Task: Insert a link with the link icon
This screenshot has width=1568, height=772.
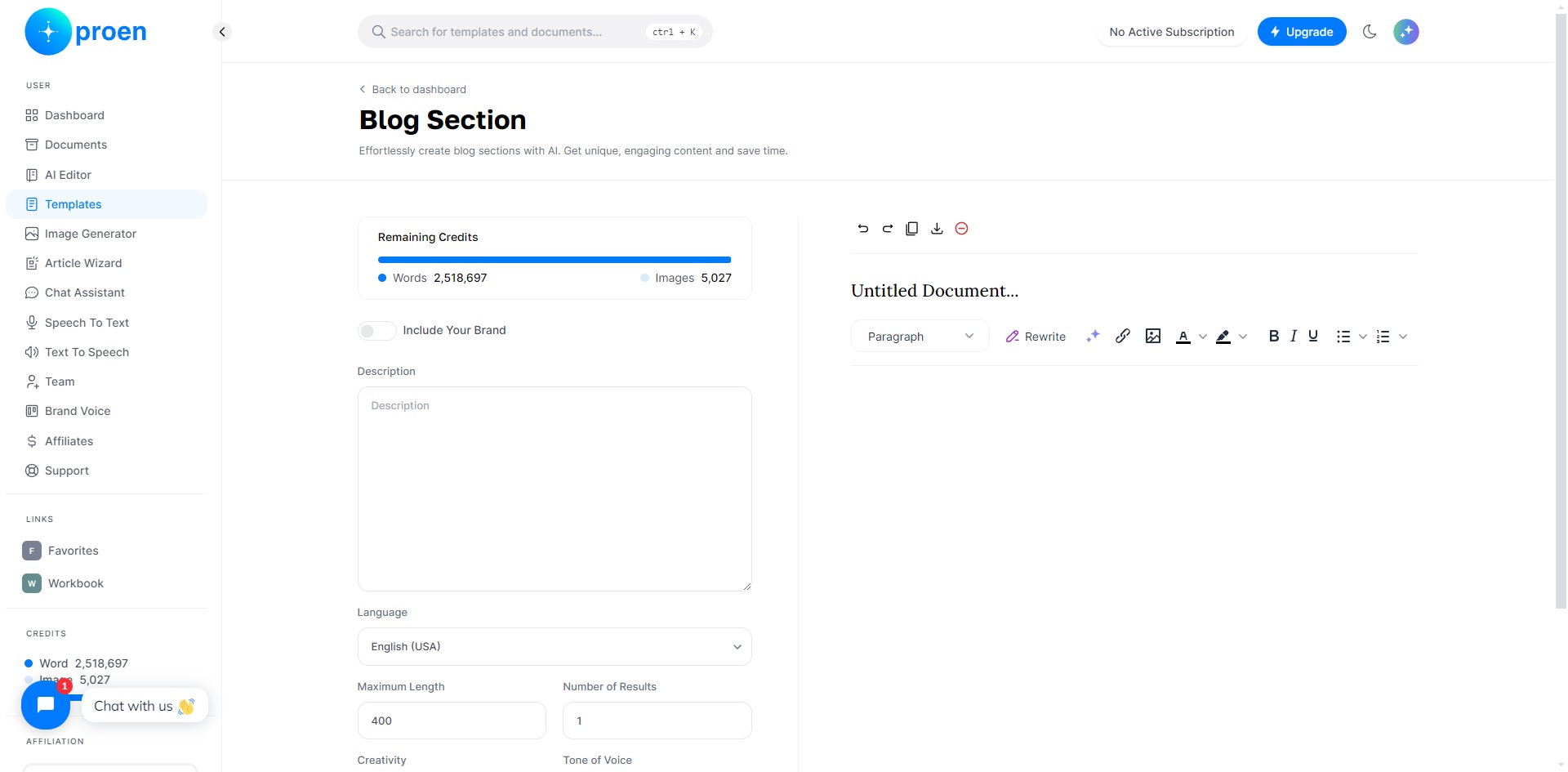Action: (1123, 336)
